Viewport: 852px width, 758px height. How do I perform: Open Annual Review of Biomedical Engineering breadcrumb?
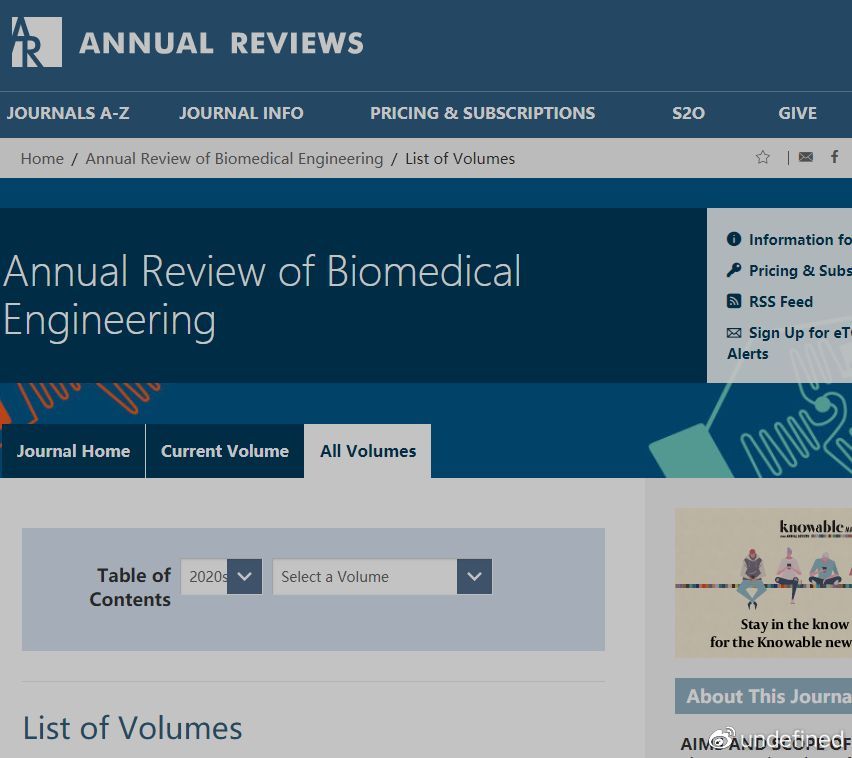[234, 158]
